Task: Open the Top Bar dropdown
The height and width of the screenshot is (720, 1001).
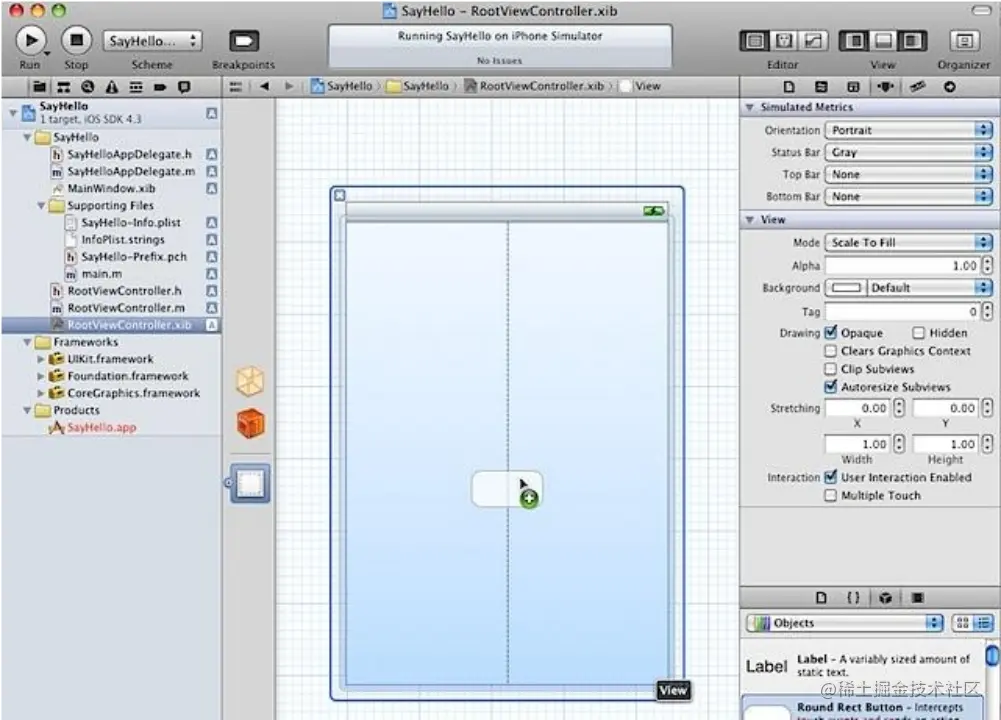Action: (909, 174)
